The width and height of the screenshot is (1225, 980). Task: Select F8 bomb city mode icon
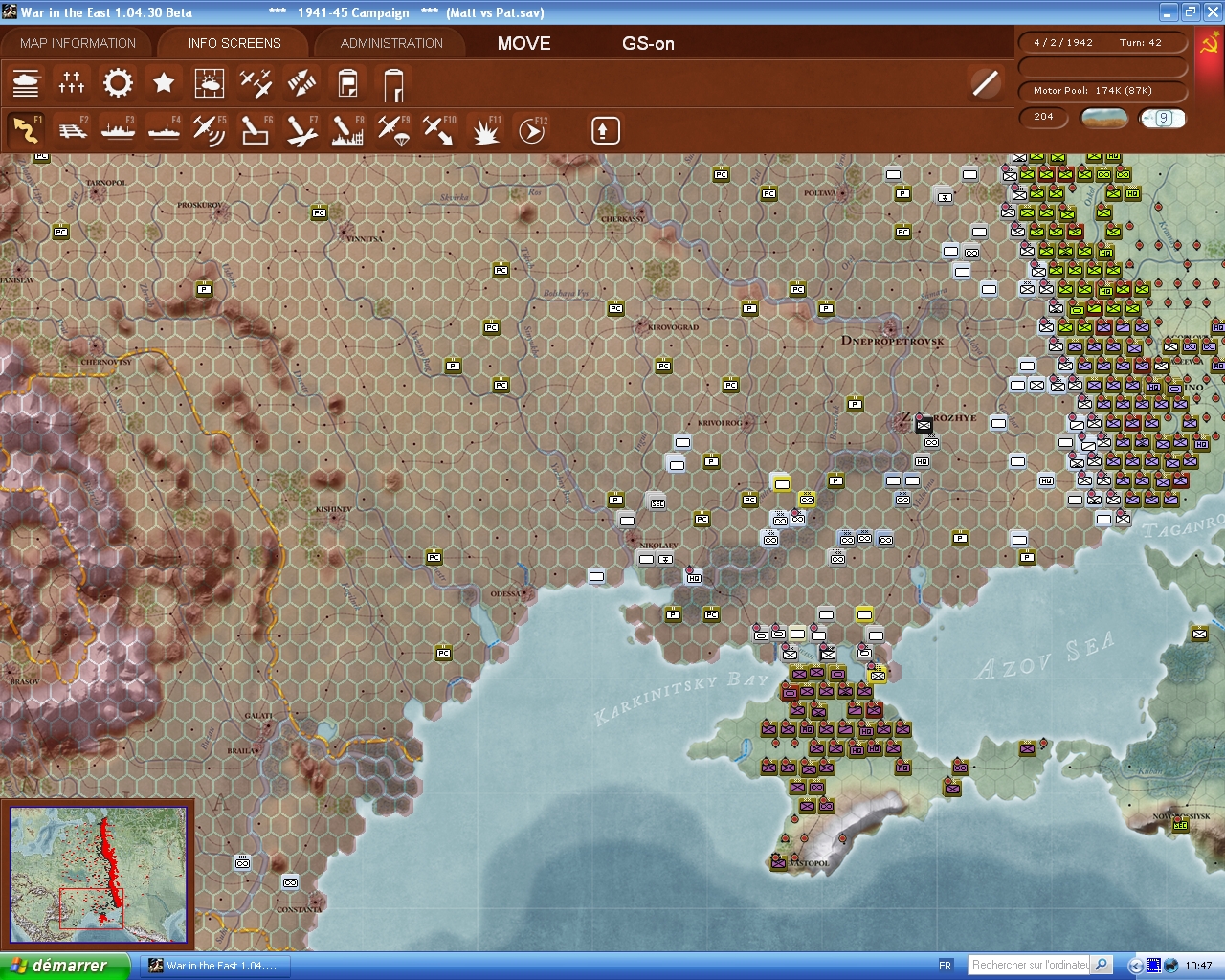[347, 130]
